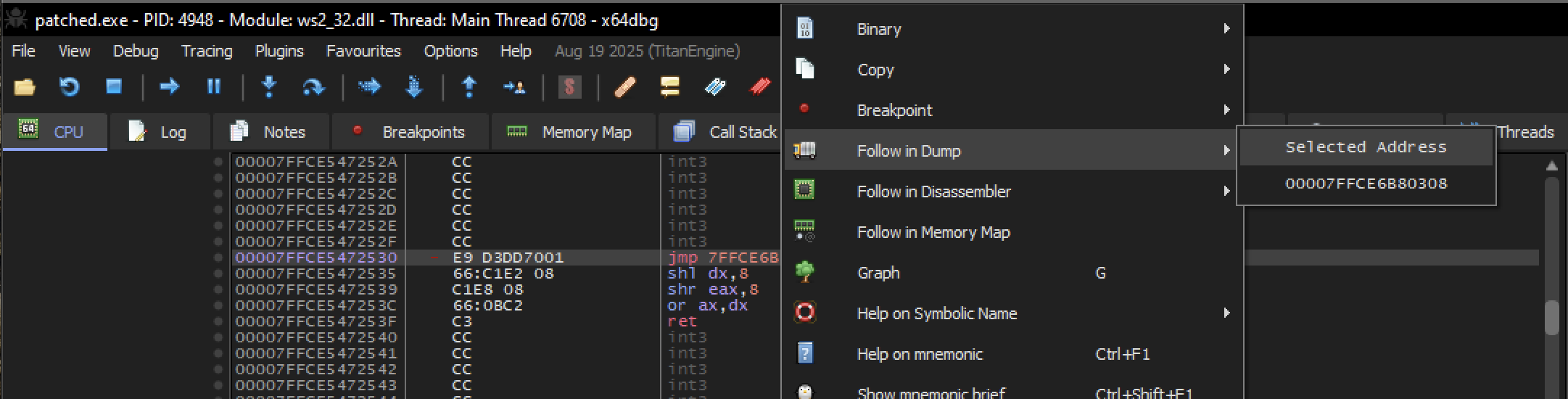Click the Binary menu icon
This screenshot has width=1568, height=399.
805,29
